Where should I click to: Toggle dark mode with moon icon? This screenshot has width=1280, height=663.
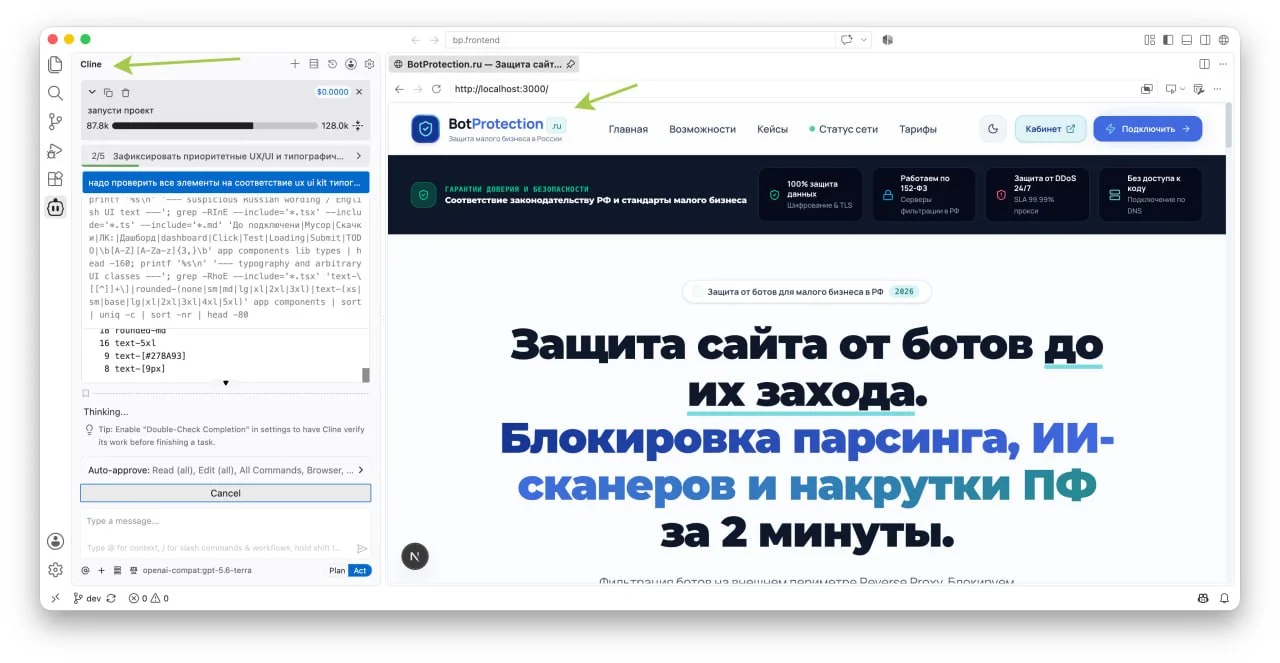(x=993, y=129)
